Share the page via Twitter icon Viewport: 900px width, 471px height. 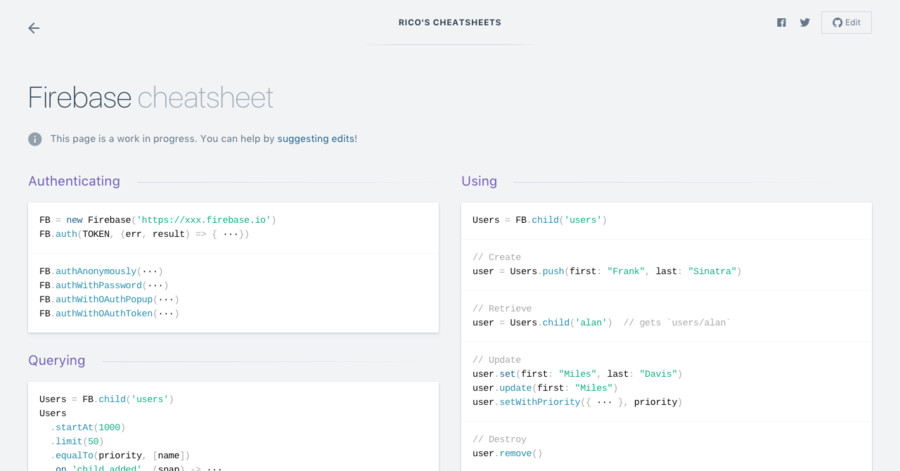[804, 23]
